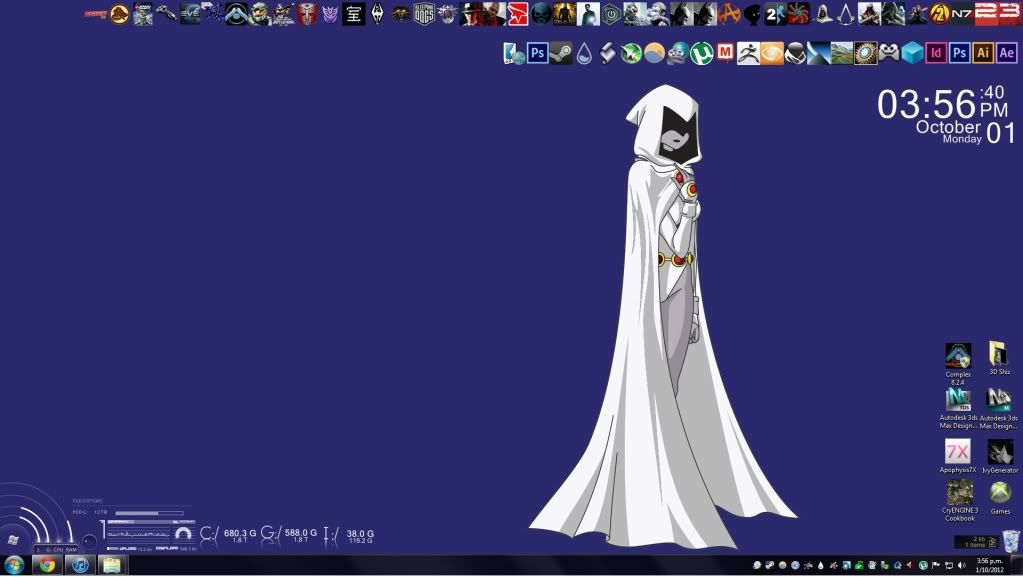Click the white Assassin's Creed insignia icon
Screen dimensions: 1023x577
click(x=846, y=14)
